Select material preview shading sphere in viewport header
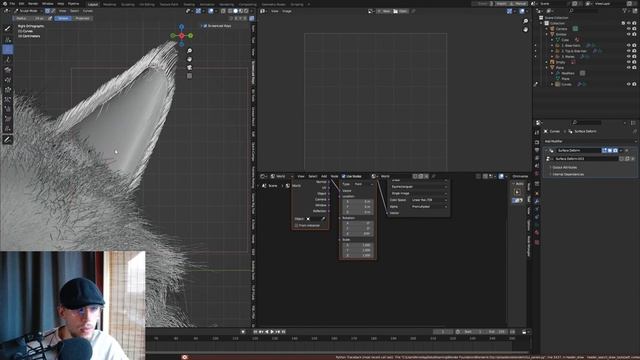Screen dimensions: 640x360 [x=241, y=11]
